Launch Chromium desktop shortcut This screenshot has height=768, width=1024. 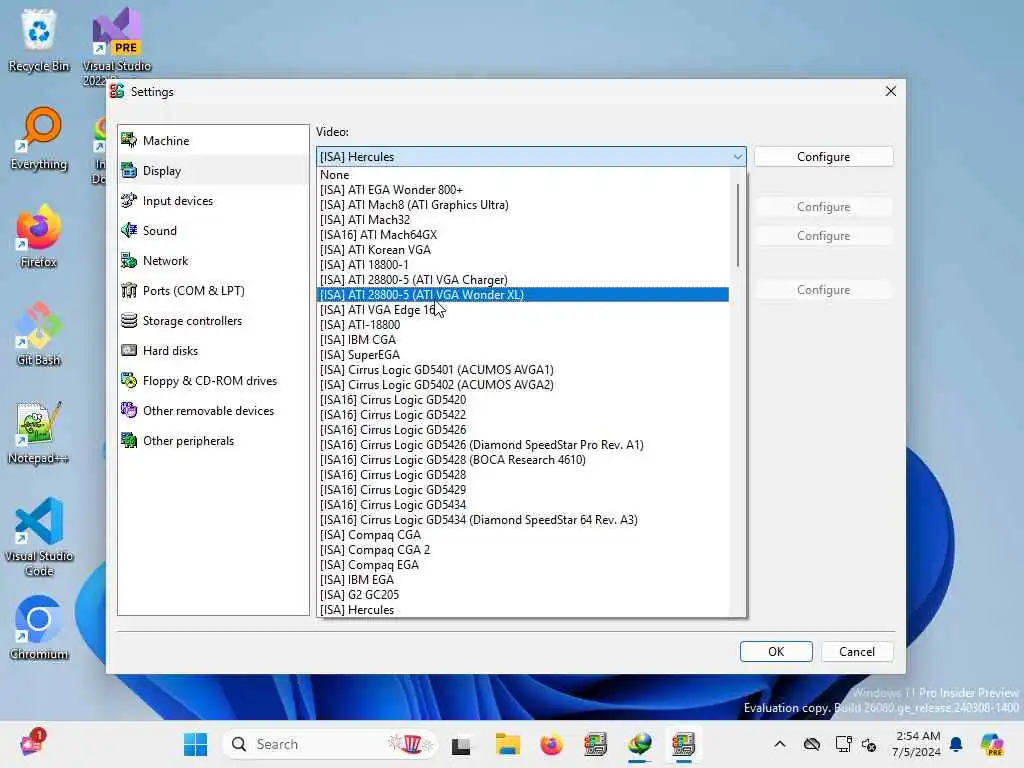(39, 628)
